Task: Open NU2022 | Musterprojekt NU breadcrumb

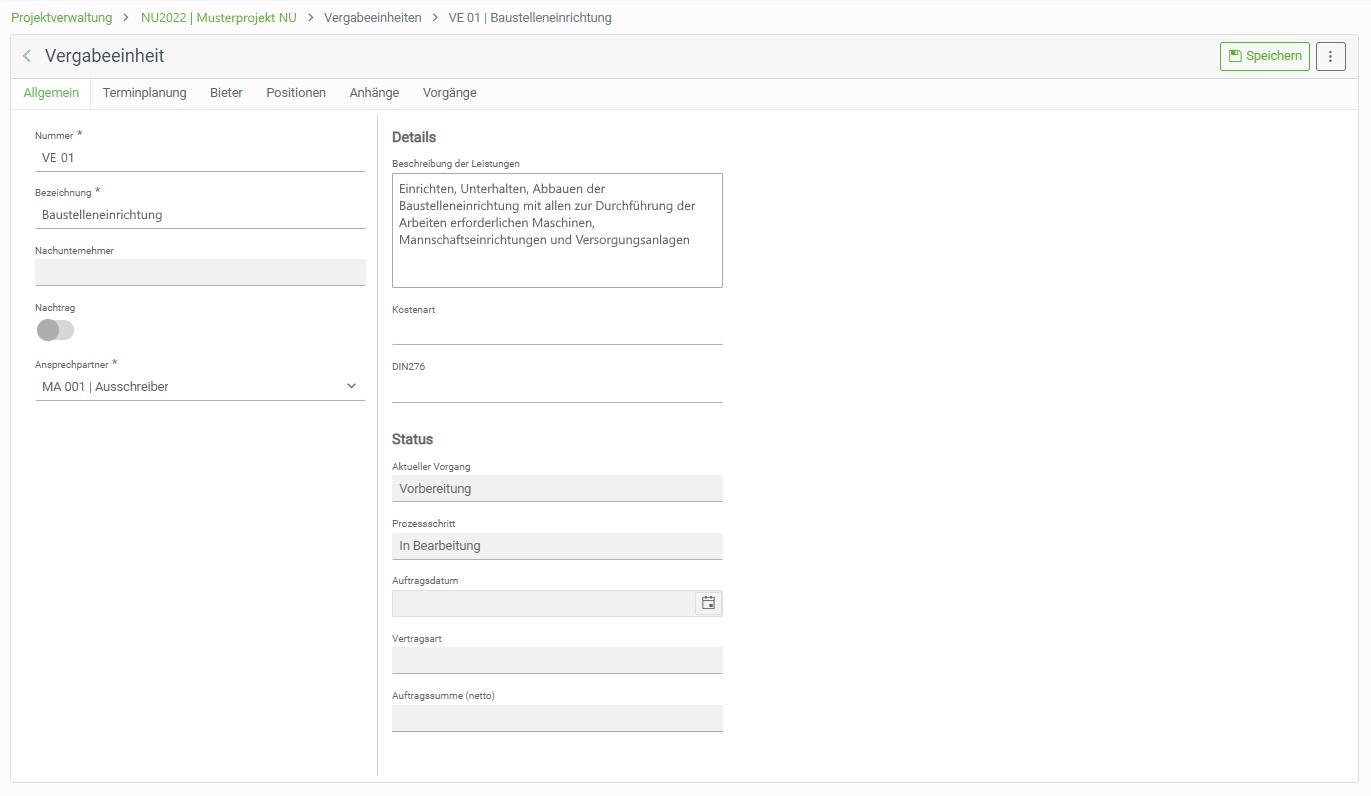Action: (x=219, y=17)
